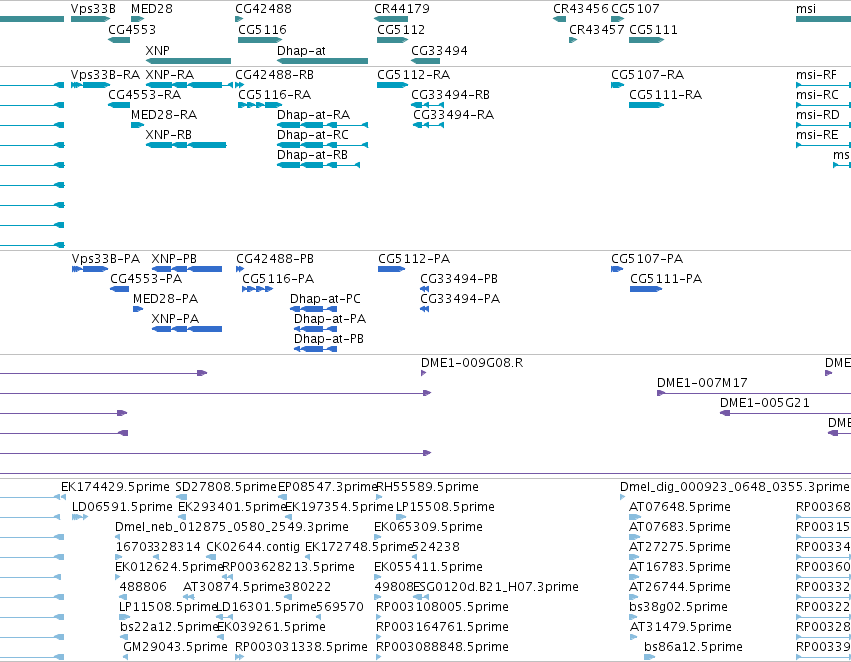Click transcript label Dhap-at-RB
Image resolution: width=851 pixels, height=662 pixels.
click(x=313, y=155)
